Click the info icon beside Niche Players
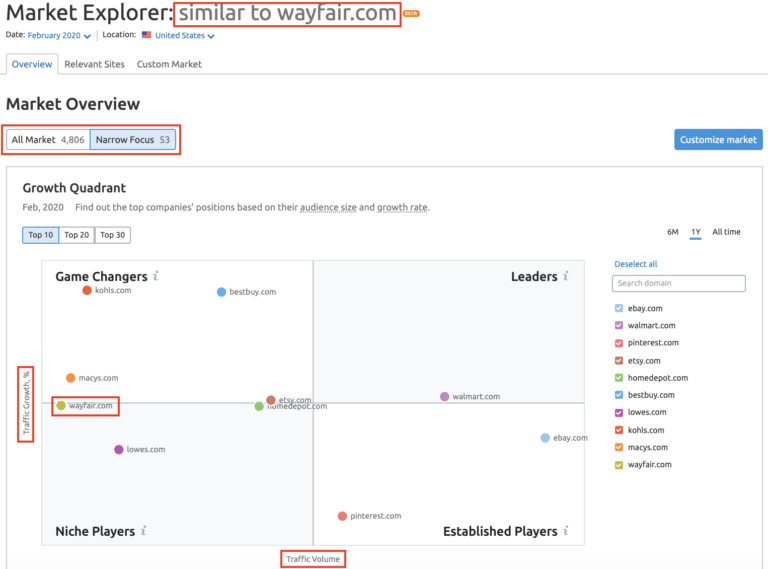The image size is (768, 569). point(143,531)
